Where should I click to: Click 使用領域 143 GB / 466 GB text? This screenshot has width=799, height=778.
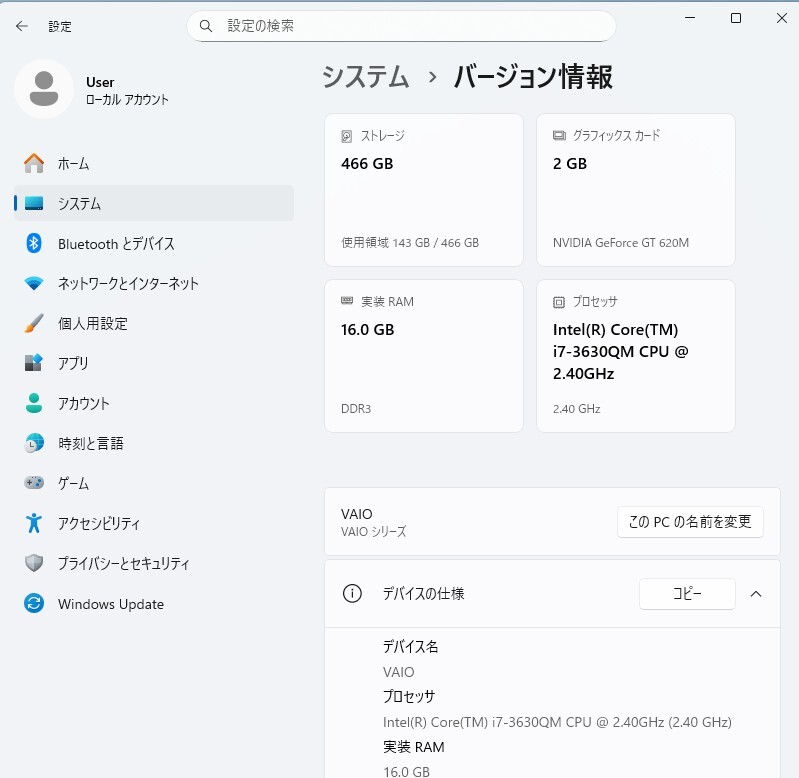tap(410, 243)
